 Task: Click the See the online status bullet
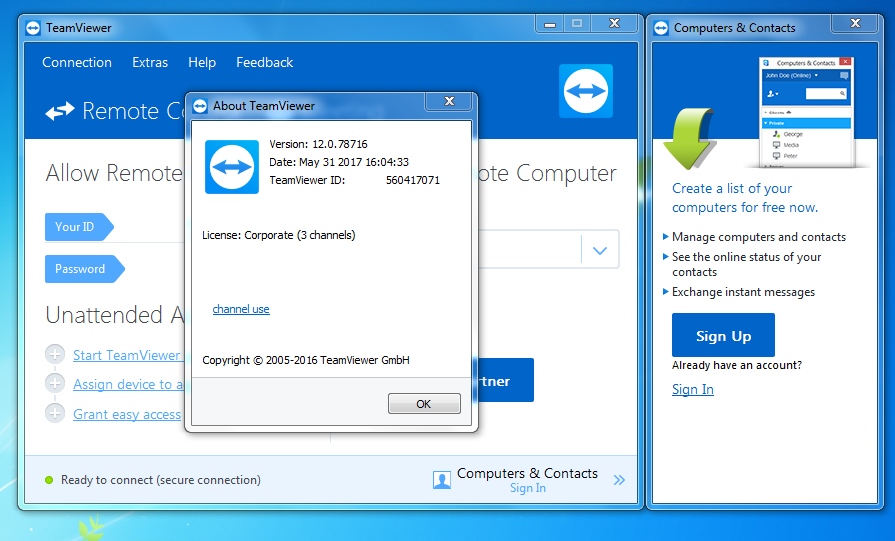coord(747,264)
